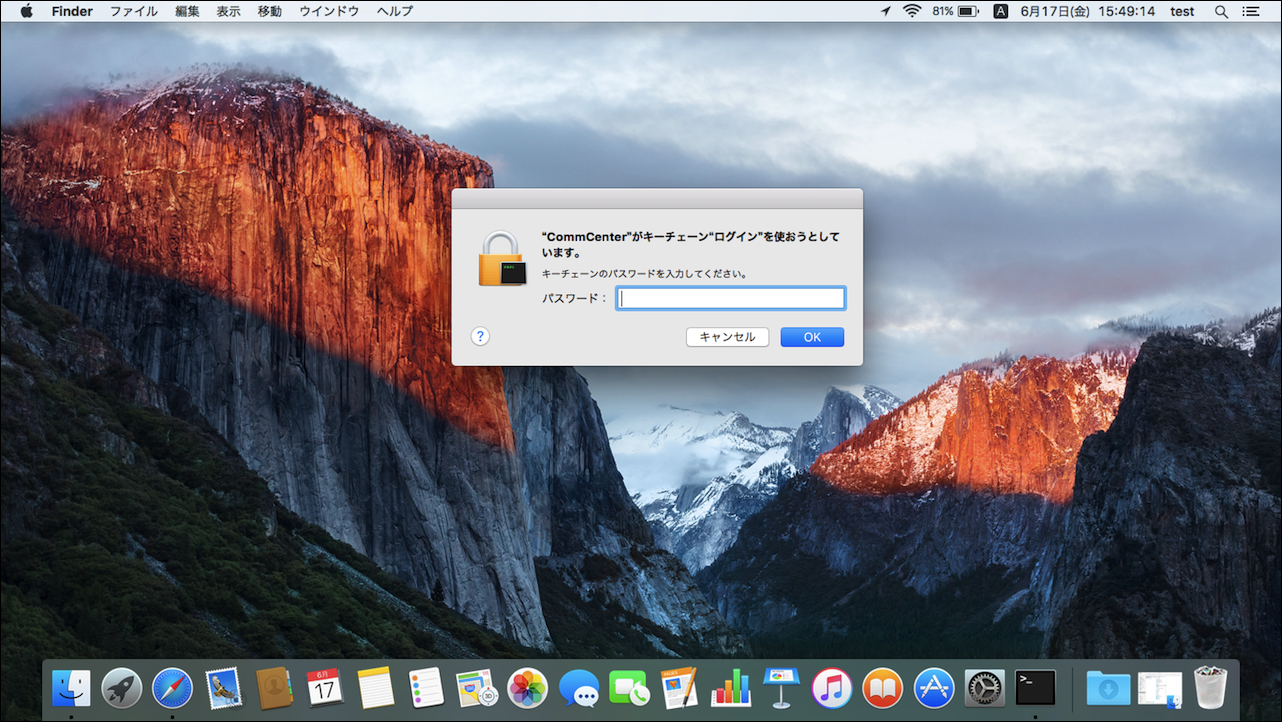Click location services arrow in menu bar

pyautogui.click(x=885, y=11)
